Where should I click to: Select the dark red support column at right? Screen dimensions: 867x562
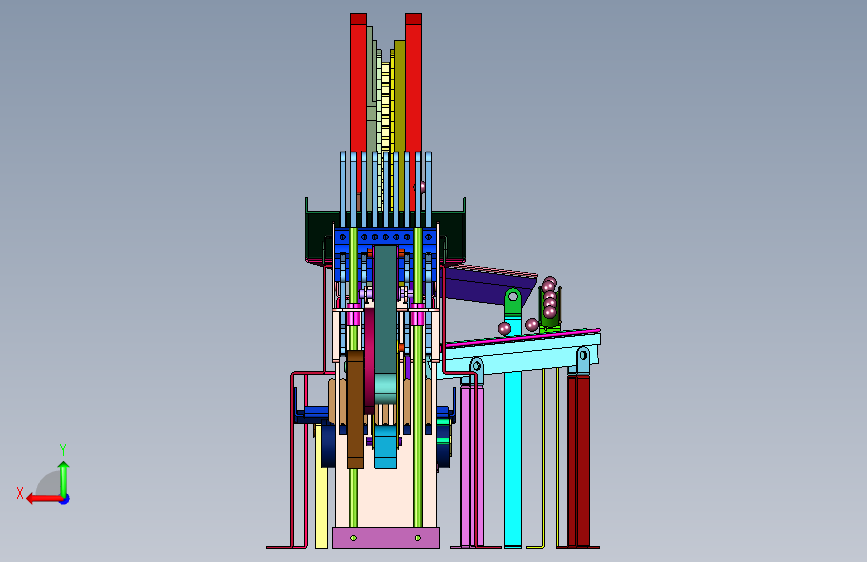point(578,460)
